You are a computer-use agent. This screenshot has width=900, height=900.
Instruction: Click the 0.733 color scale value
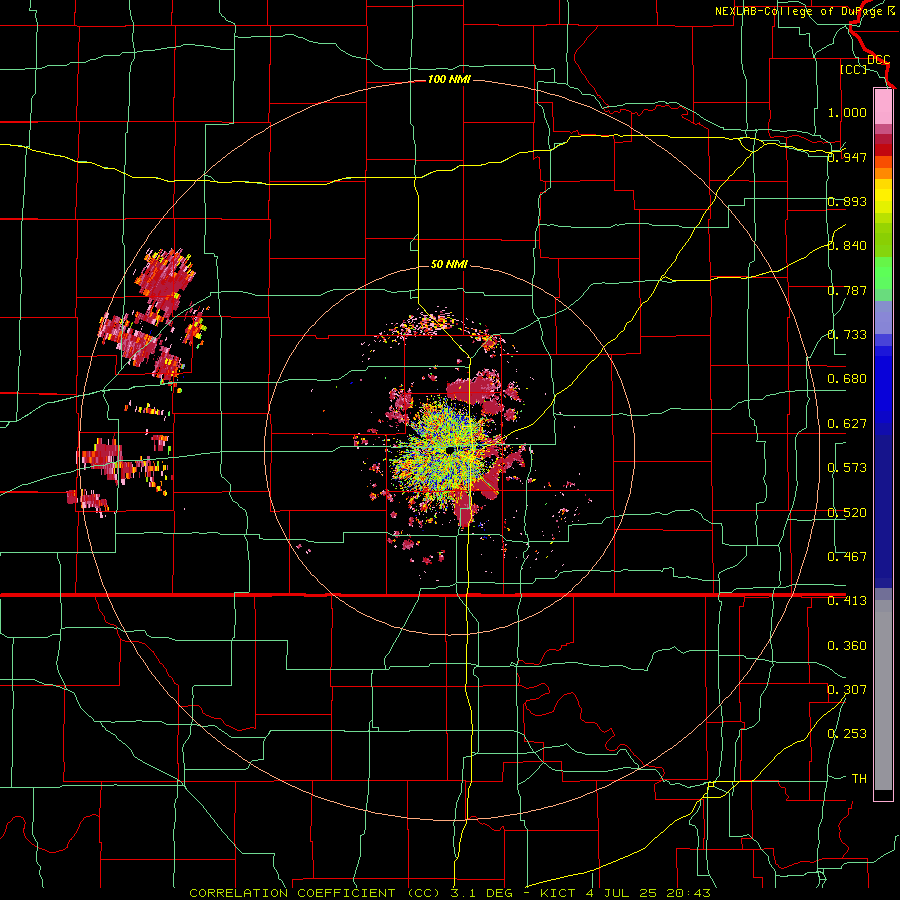click(847, 335)
